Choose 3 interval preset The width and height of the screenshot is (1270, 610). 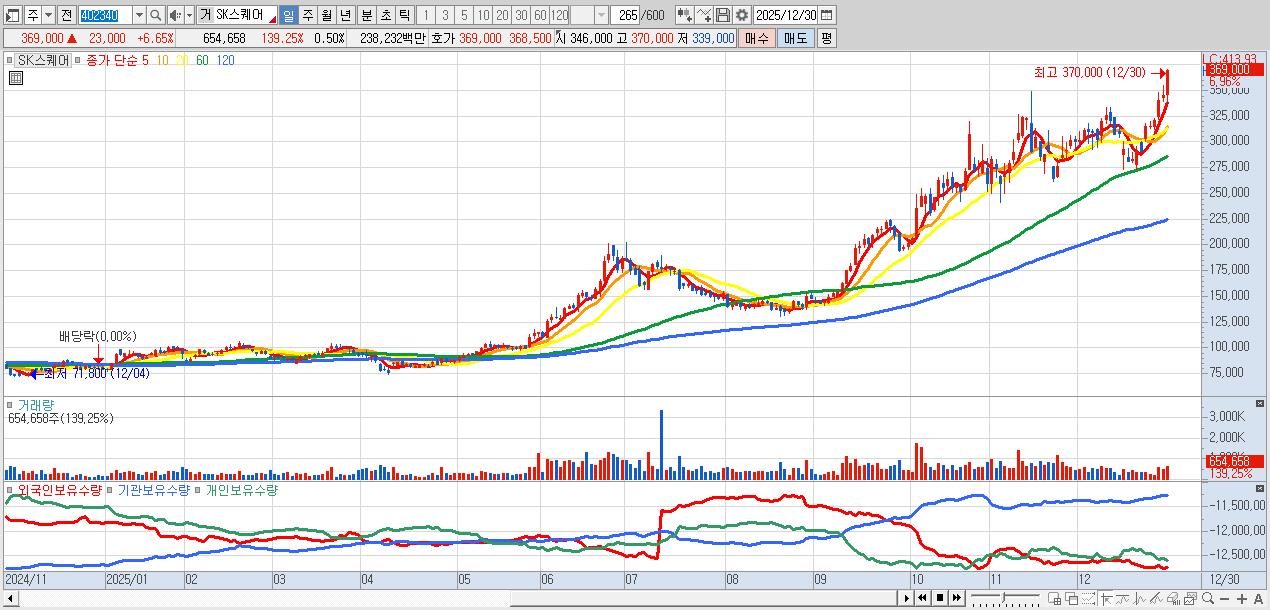(x=445, y=15)
